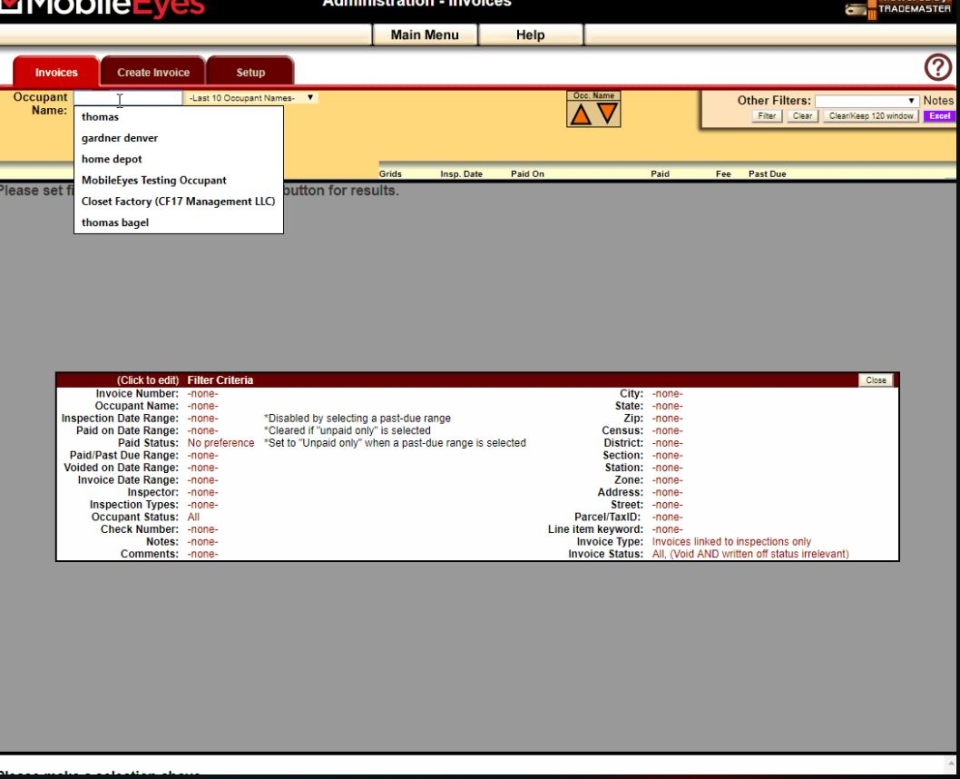Edit the Census filter criterion
960x779 pixels.
tap(667, 431)
